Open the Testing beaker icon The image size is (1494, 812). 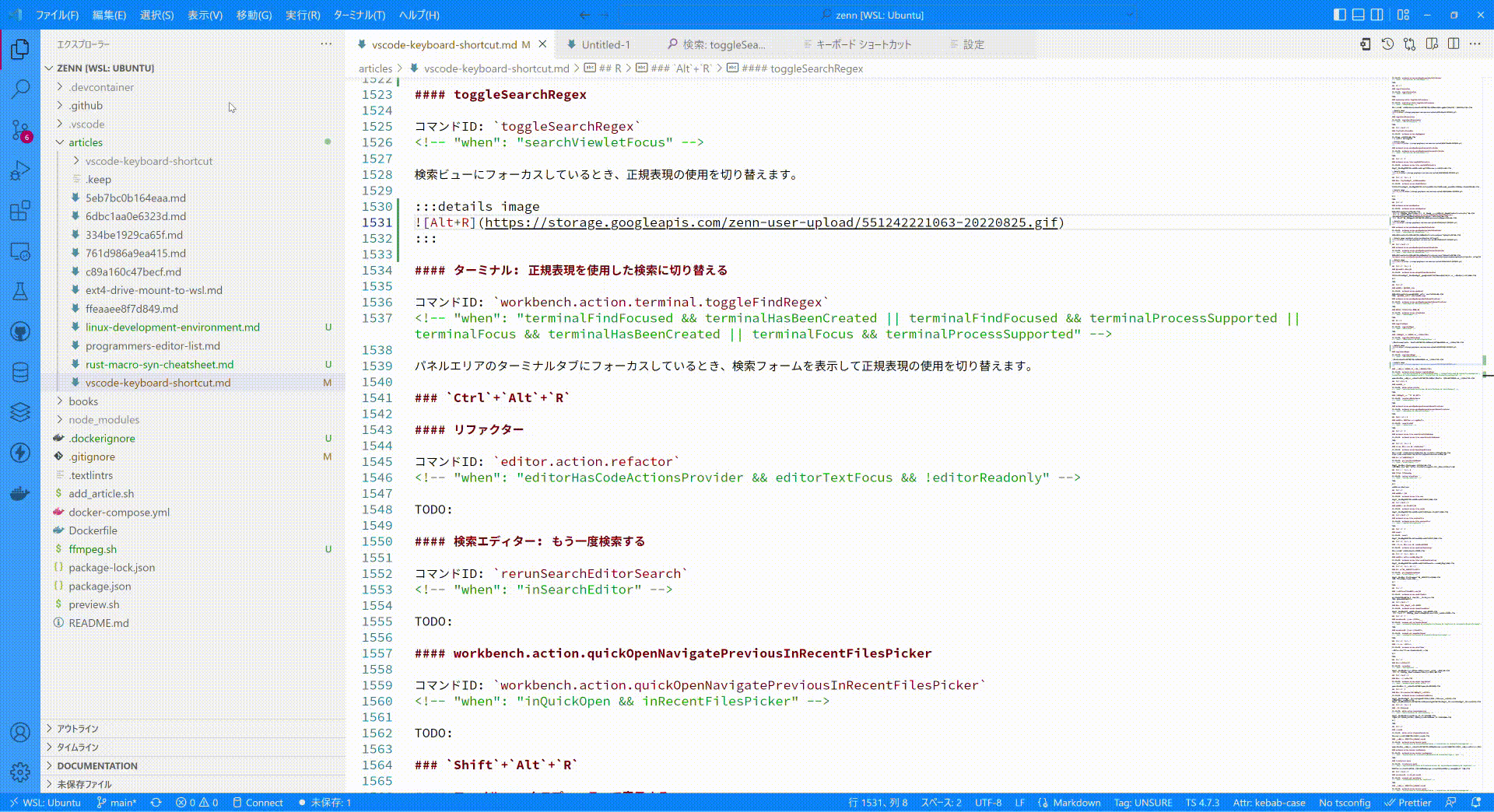[x=20, y=292]
